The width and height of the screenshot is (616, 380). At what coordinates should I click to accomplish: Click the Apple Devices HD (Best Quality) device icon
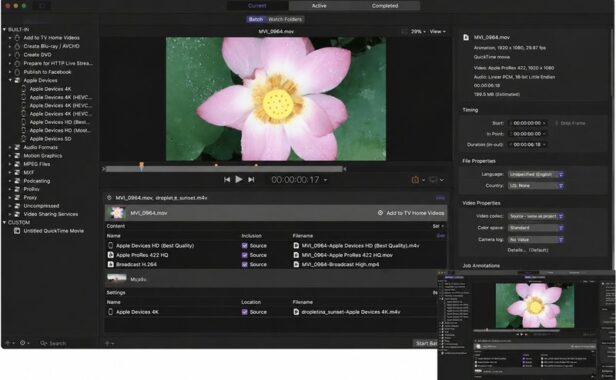pos(110,246)
